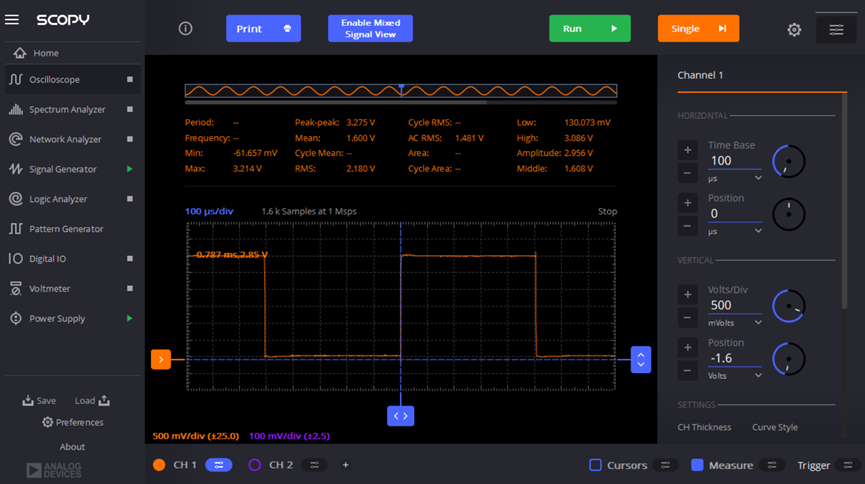Click the Digital IO icon
Screen dimensions: 865x484
(x=16, y=258)
